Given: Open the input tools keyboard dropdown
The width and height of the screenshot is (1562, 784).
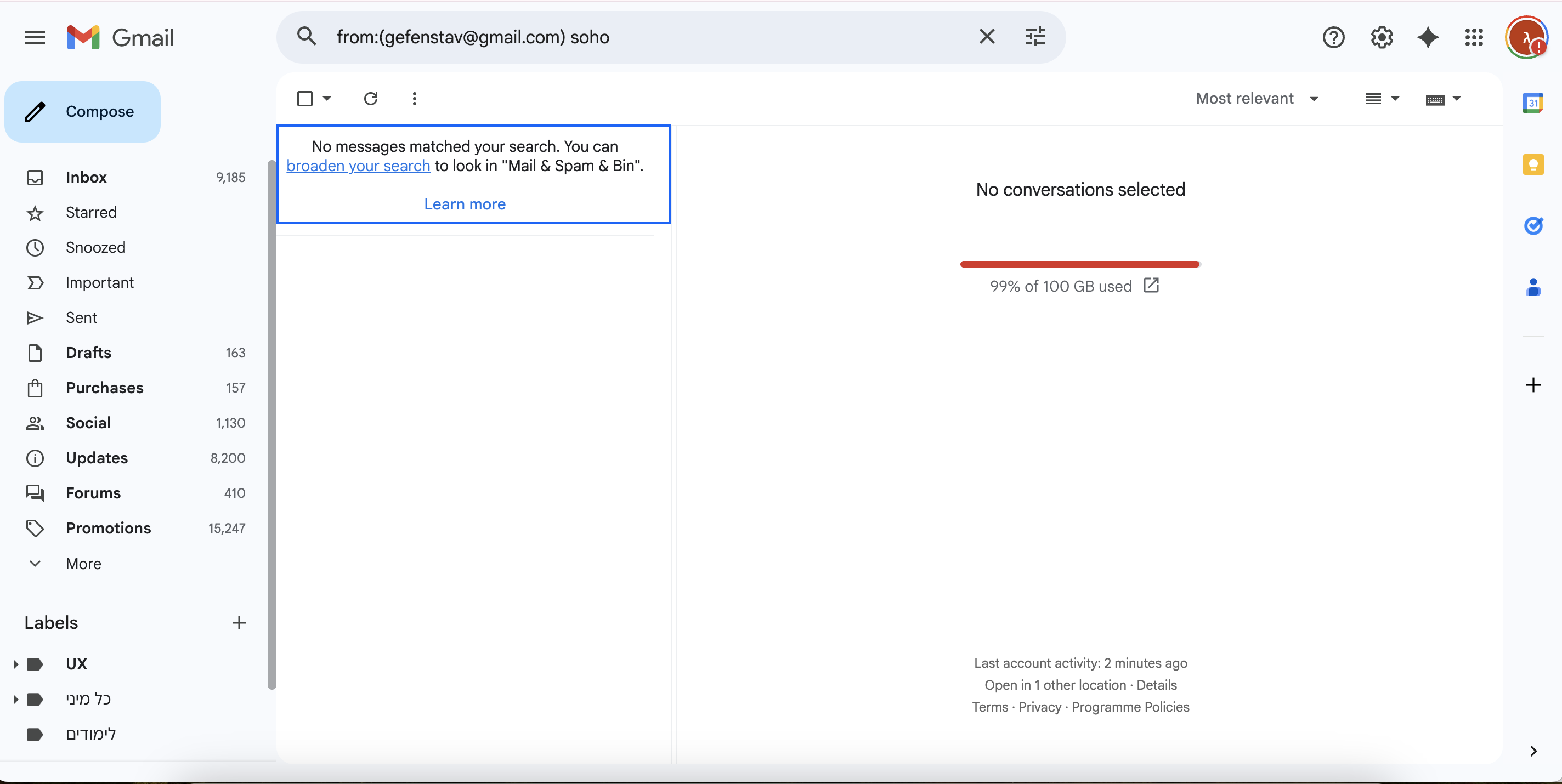Looking at the screenshot, I should [1443, 98].
